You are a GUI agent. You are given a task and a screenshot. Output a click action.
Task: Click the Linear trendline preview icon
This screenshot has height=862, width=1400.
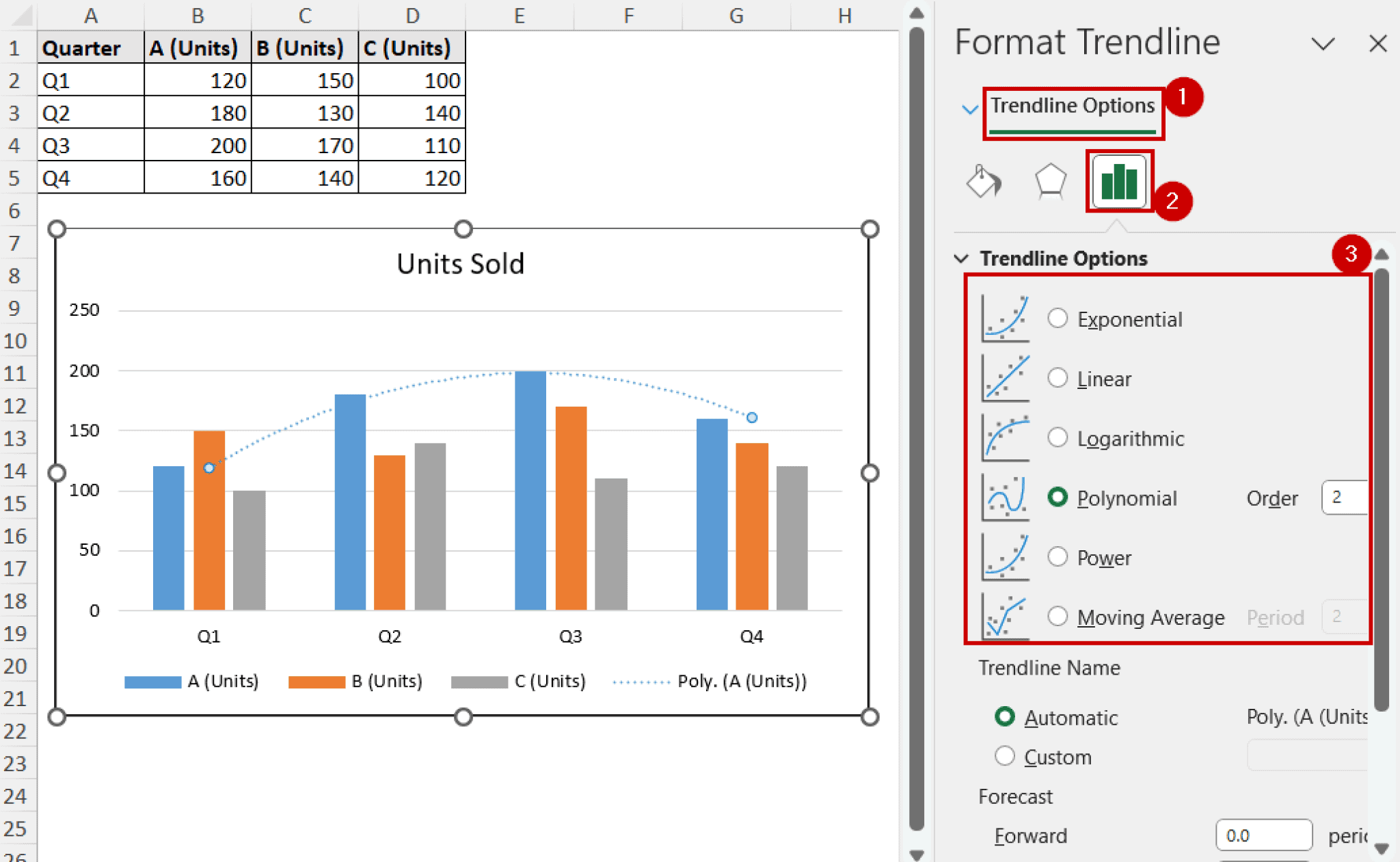(x=1006, y=377)
